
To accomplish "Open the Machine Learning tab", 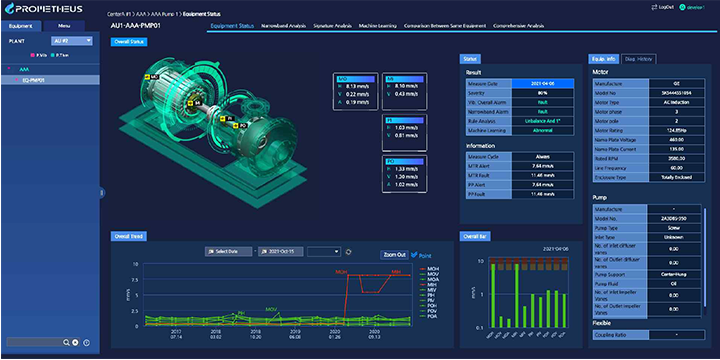I will (377, 26).
